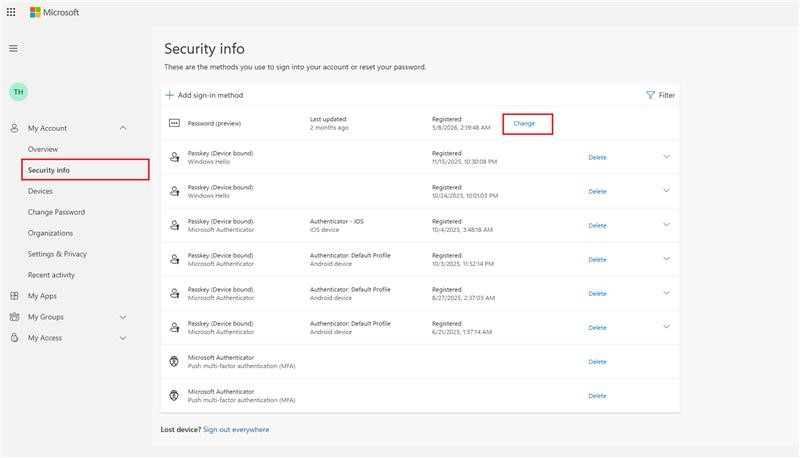This screenshot has width=800, height=458.
Task: Click the Add sign-in method label
Action: click(x=210, y=95)
